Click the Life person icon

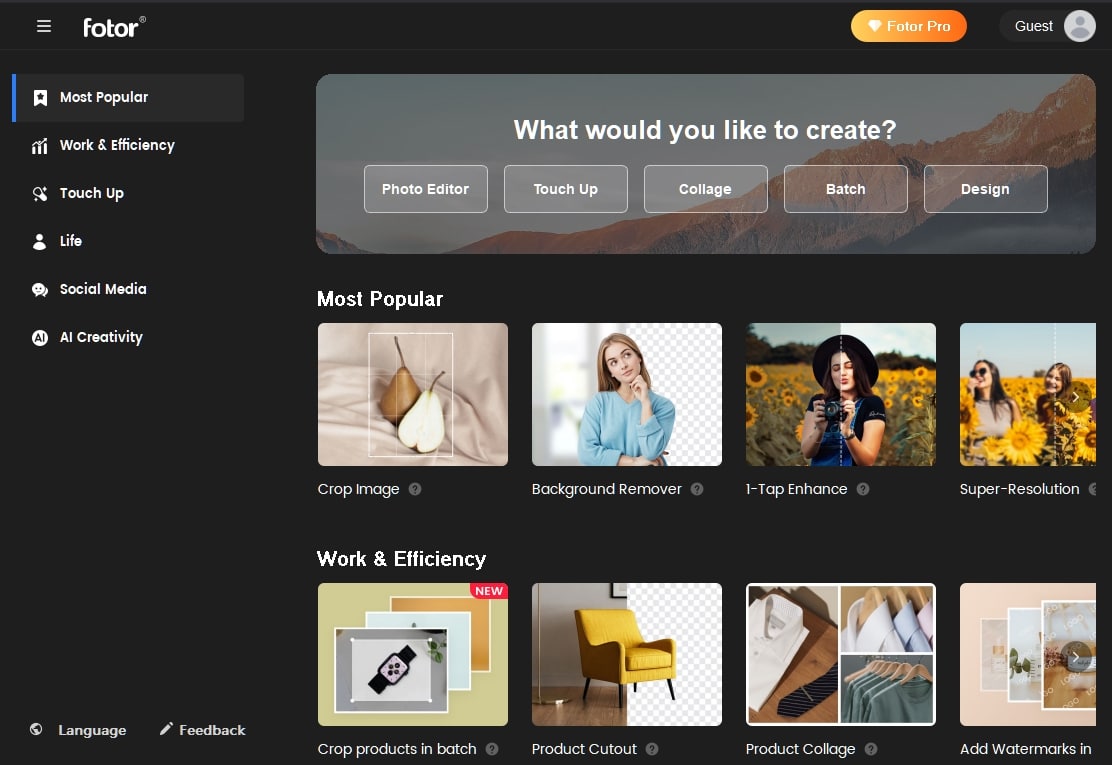pos(40,242)
